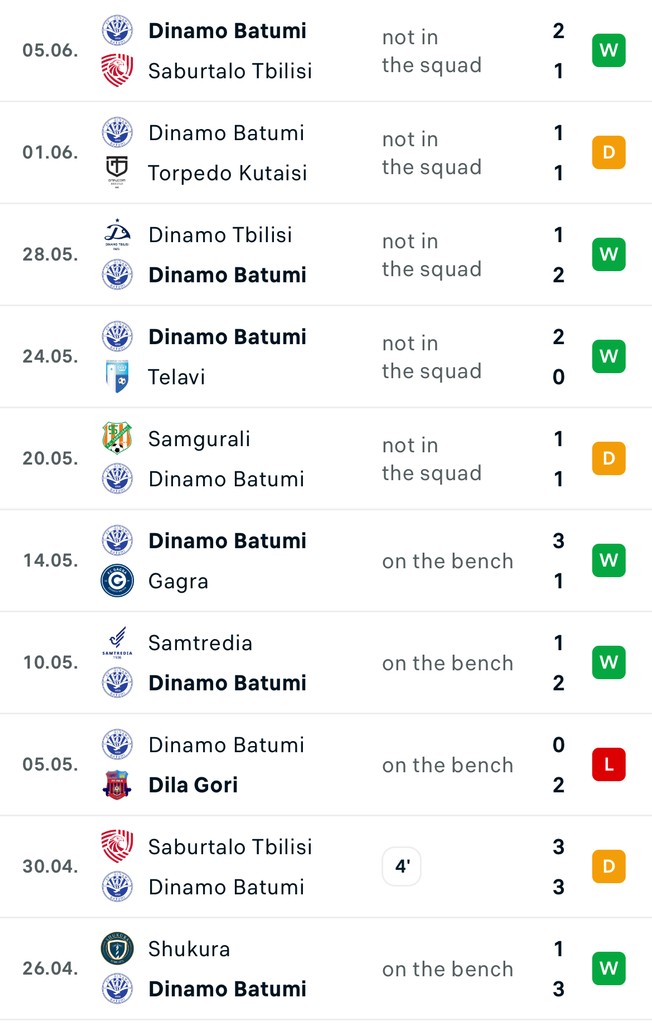
Task: Click the D badge for 20.05. match
Action: point(608,459)
